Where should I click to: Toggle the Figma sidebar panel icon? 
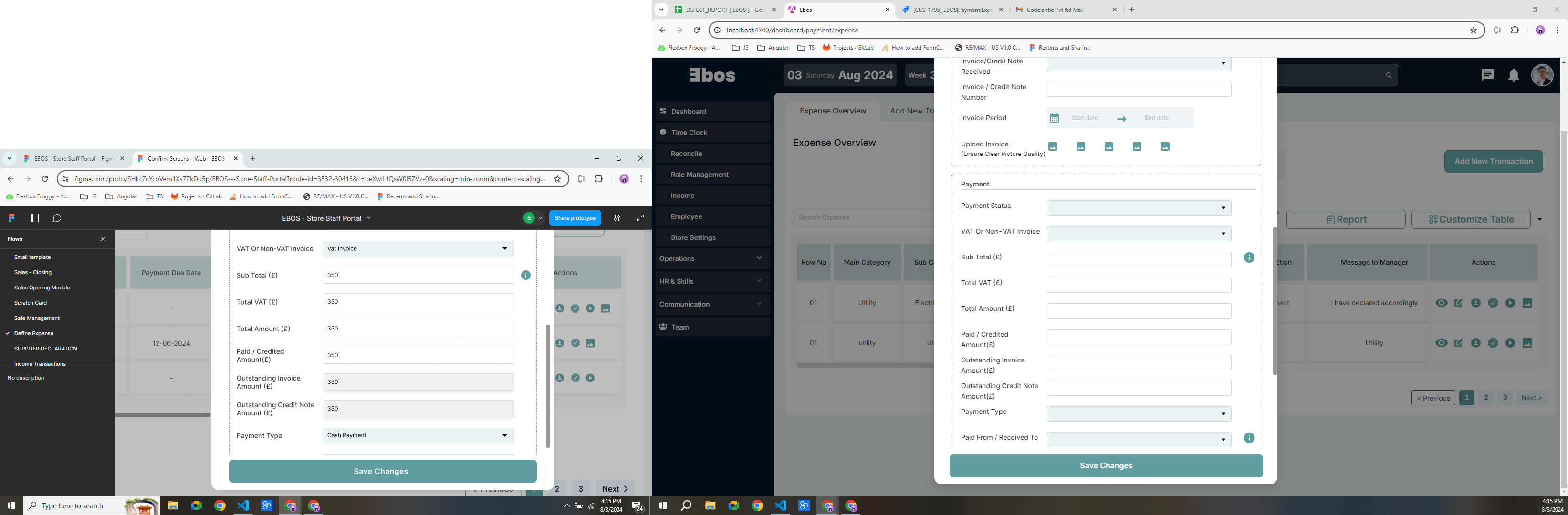pos(35,217)
